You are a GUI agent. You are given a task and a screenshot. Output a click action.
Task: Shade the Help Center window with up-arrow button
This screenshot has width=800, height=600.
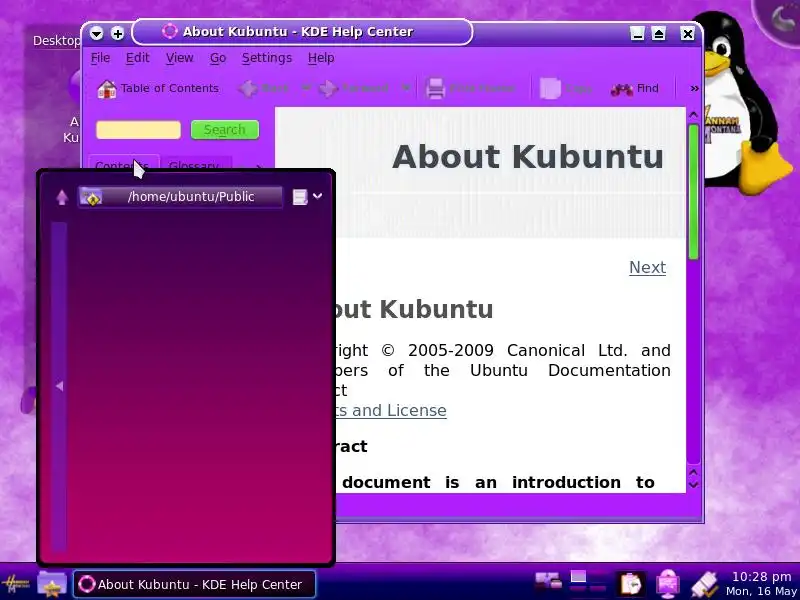click(x=659, y=34)
